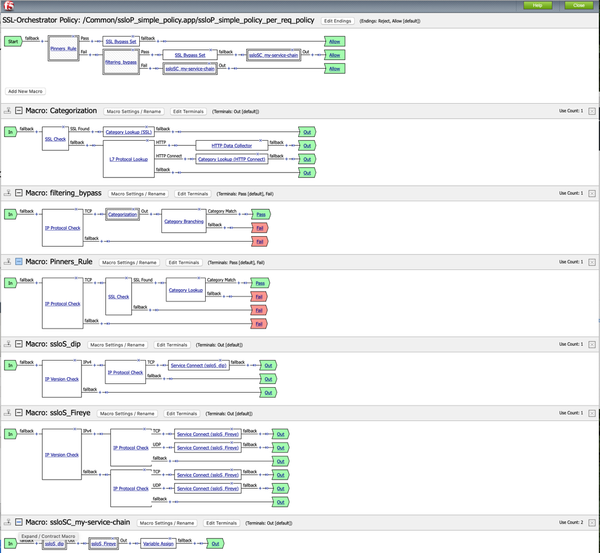Open the Help page
The image size is (600, 553).
pos(537,6)
